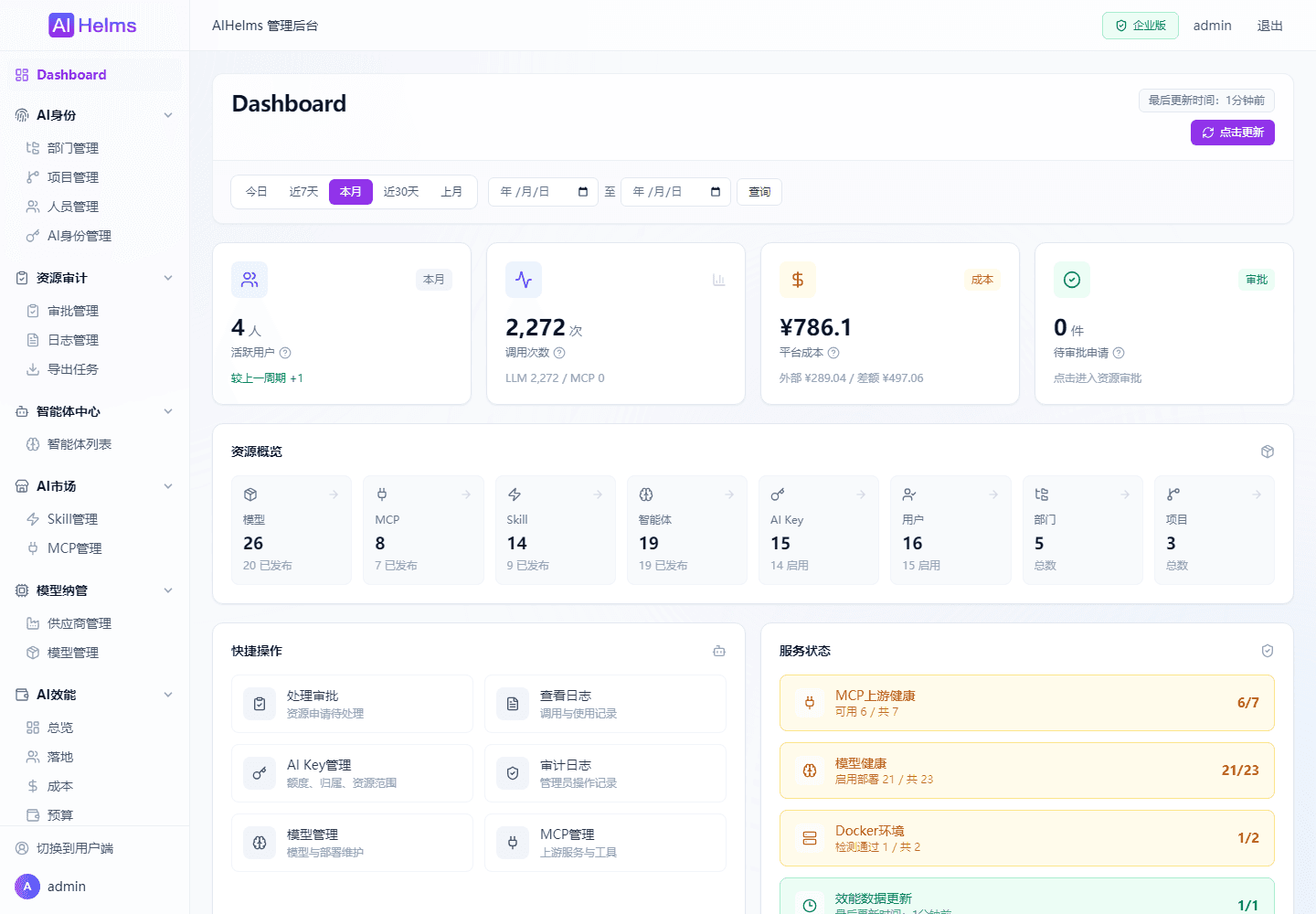Viewport: 1316px width, 914px height.
Task: Select the 近7天 time range
Action: [303, 192]
